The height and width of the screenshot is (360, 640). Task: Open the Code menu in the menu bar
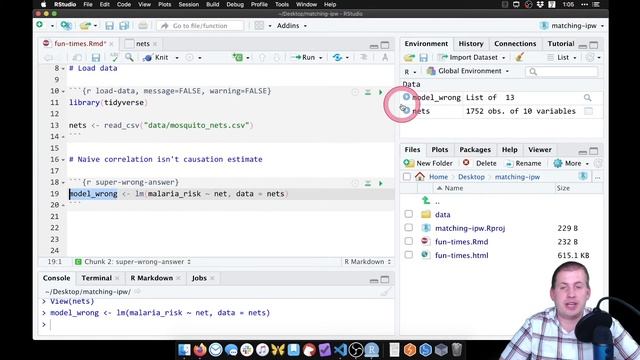(x=124, y=4)
